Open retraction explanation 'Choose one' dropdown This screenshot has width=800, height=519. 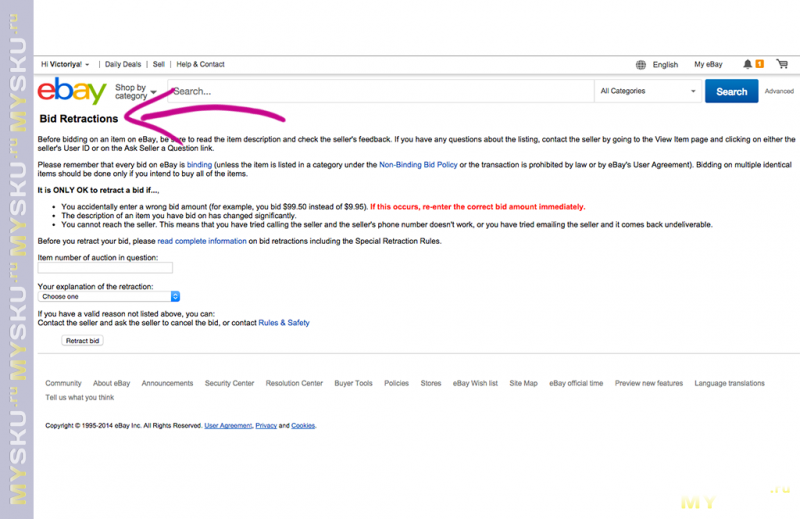click(108, 297)
